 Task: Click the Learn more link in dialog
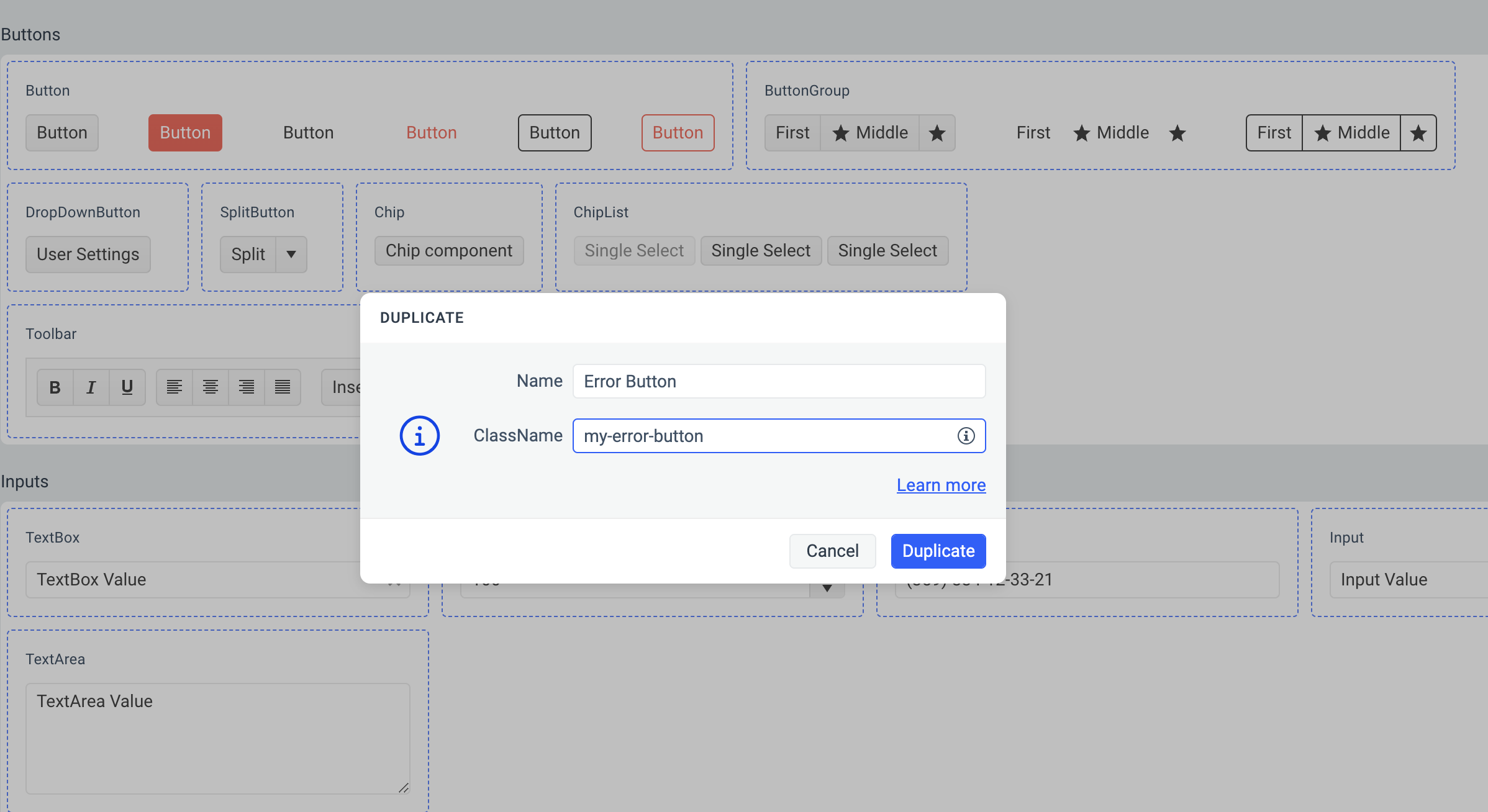click(941, 485)
